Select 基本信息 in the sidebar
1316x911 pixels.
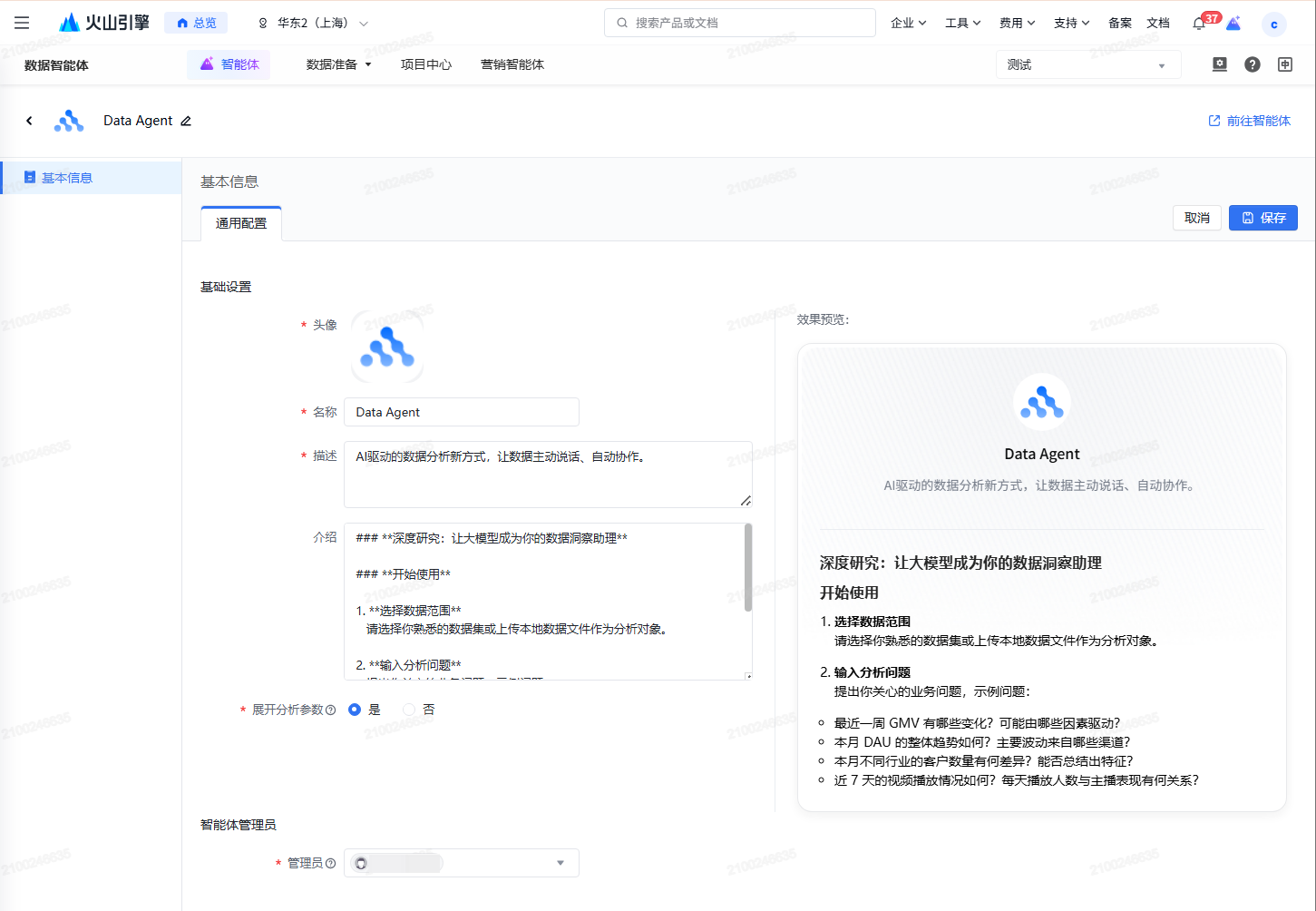pyautogui.click(x=91, y=178)
